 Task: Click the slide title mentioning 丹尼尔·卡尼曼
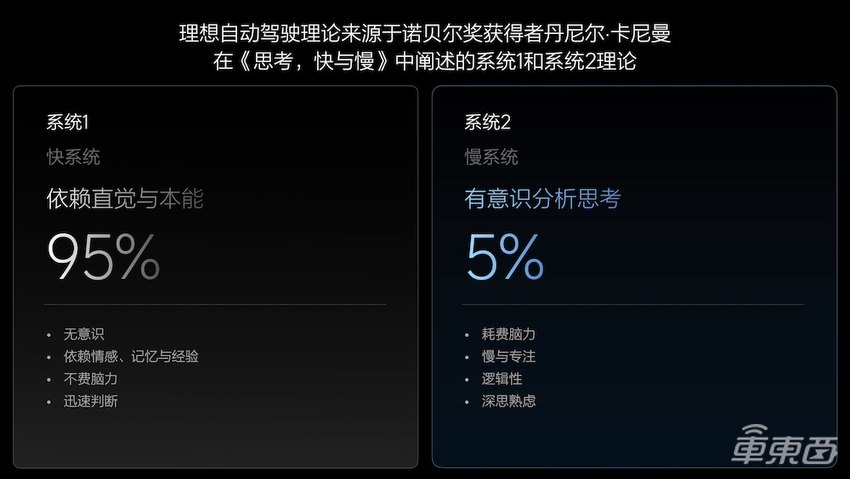coord(424,33)
